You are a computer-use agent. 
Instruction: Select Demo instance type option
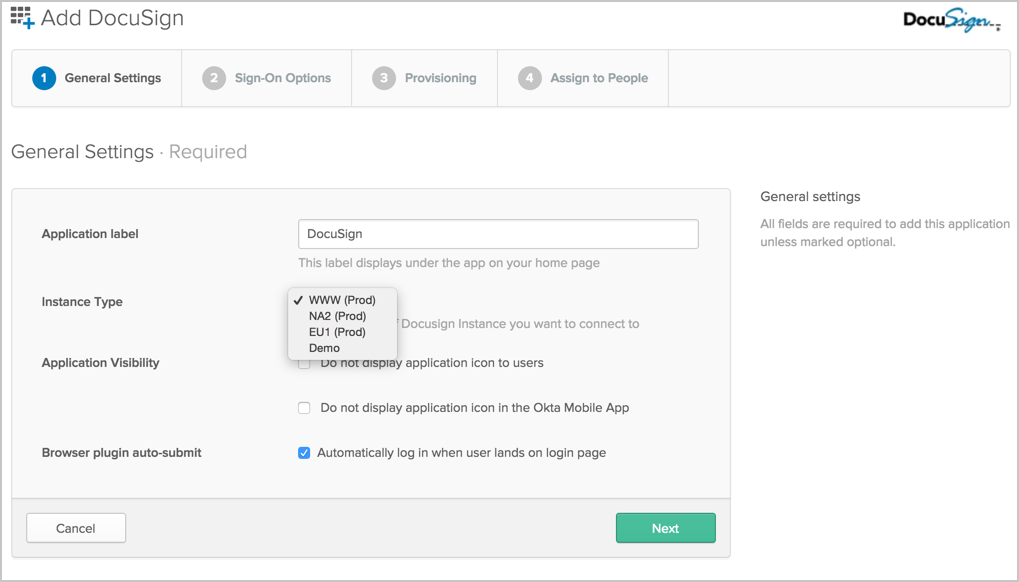(324, 348)
